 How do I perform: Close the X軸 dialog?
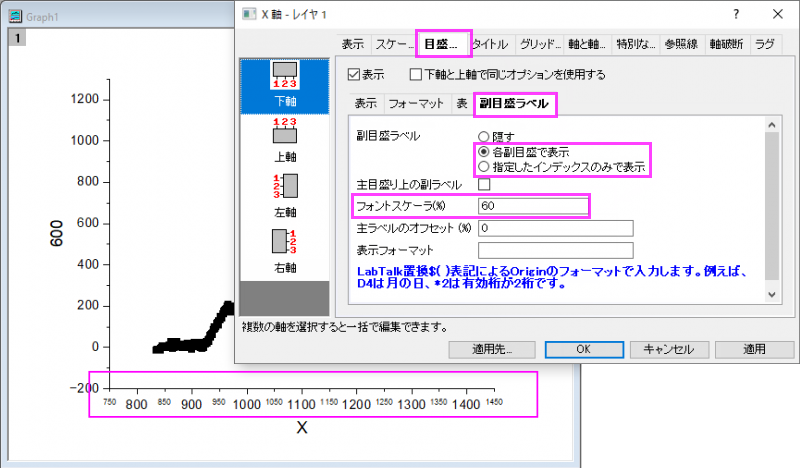pos(778,14)
